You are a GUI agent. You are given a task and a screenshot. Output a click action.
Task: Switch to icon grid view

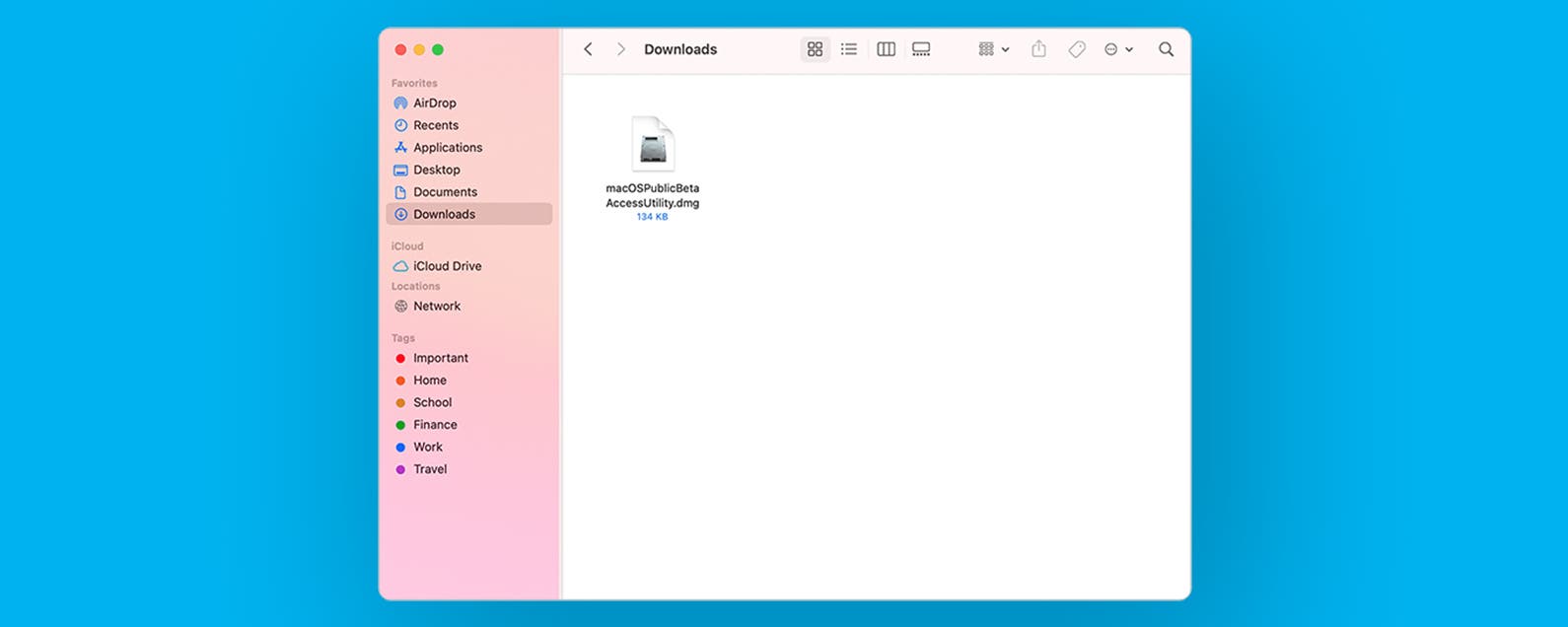pos(815,49)
